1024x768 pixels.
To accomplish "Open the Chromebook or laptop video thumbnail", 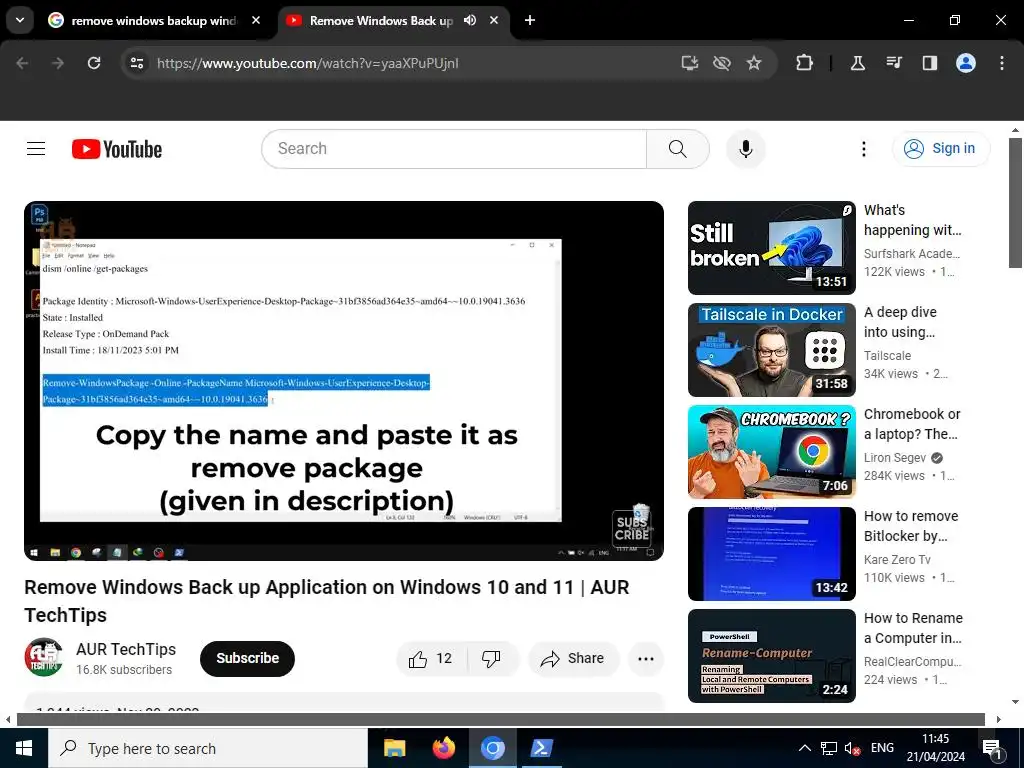I will tap(772, 452).
